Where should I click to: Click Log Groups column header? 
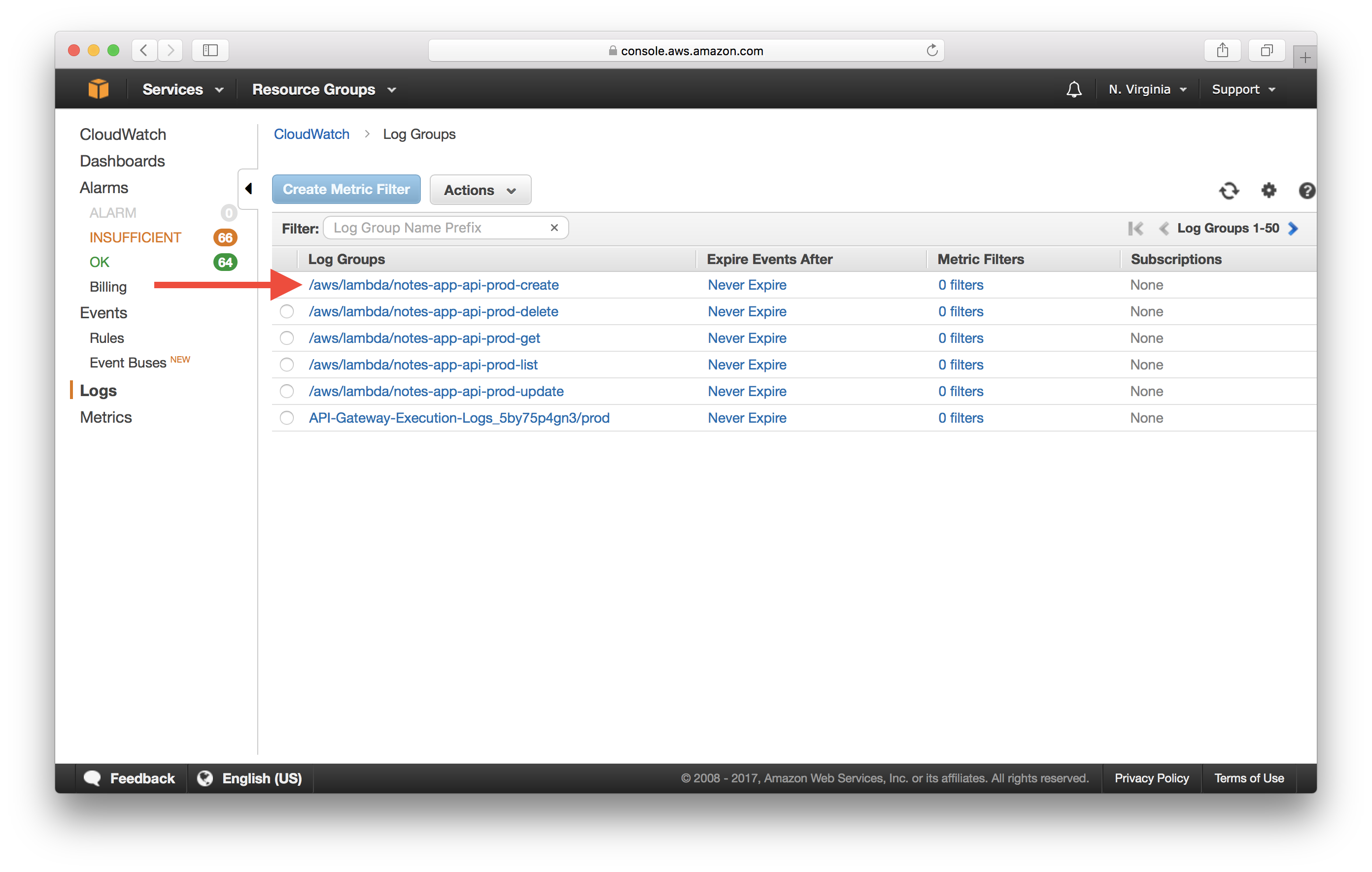click(346, 259)
